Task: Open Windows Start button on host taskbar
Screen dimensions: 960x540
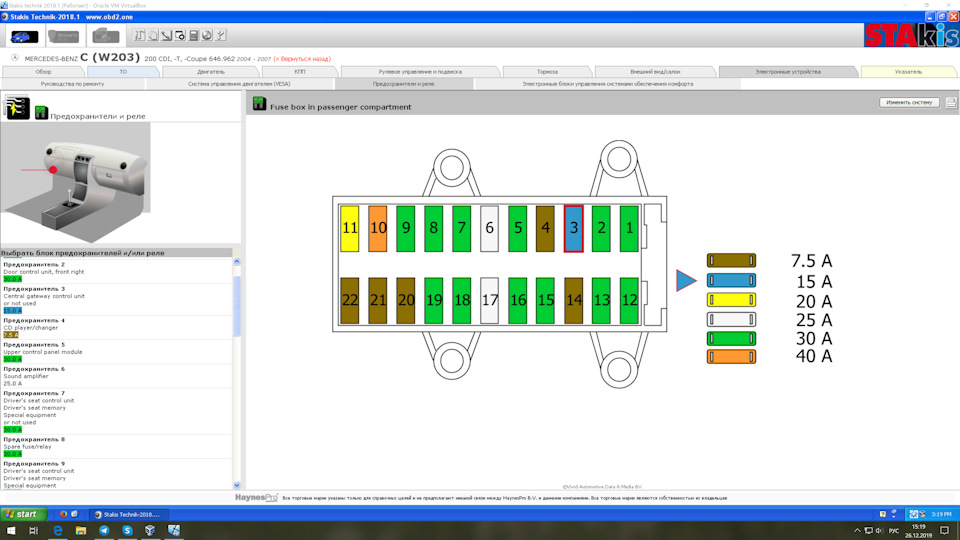Action: pos(11,531)
